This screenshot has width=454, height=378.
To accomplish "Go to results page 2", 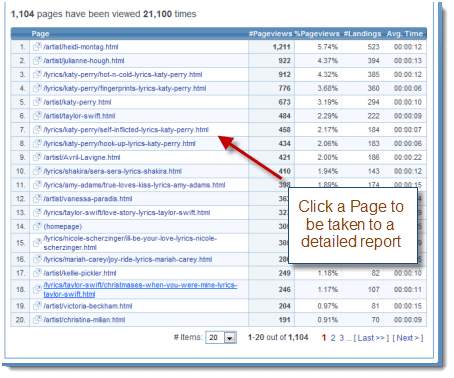I will 333,338.
